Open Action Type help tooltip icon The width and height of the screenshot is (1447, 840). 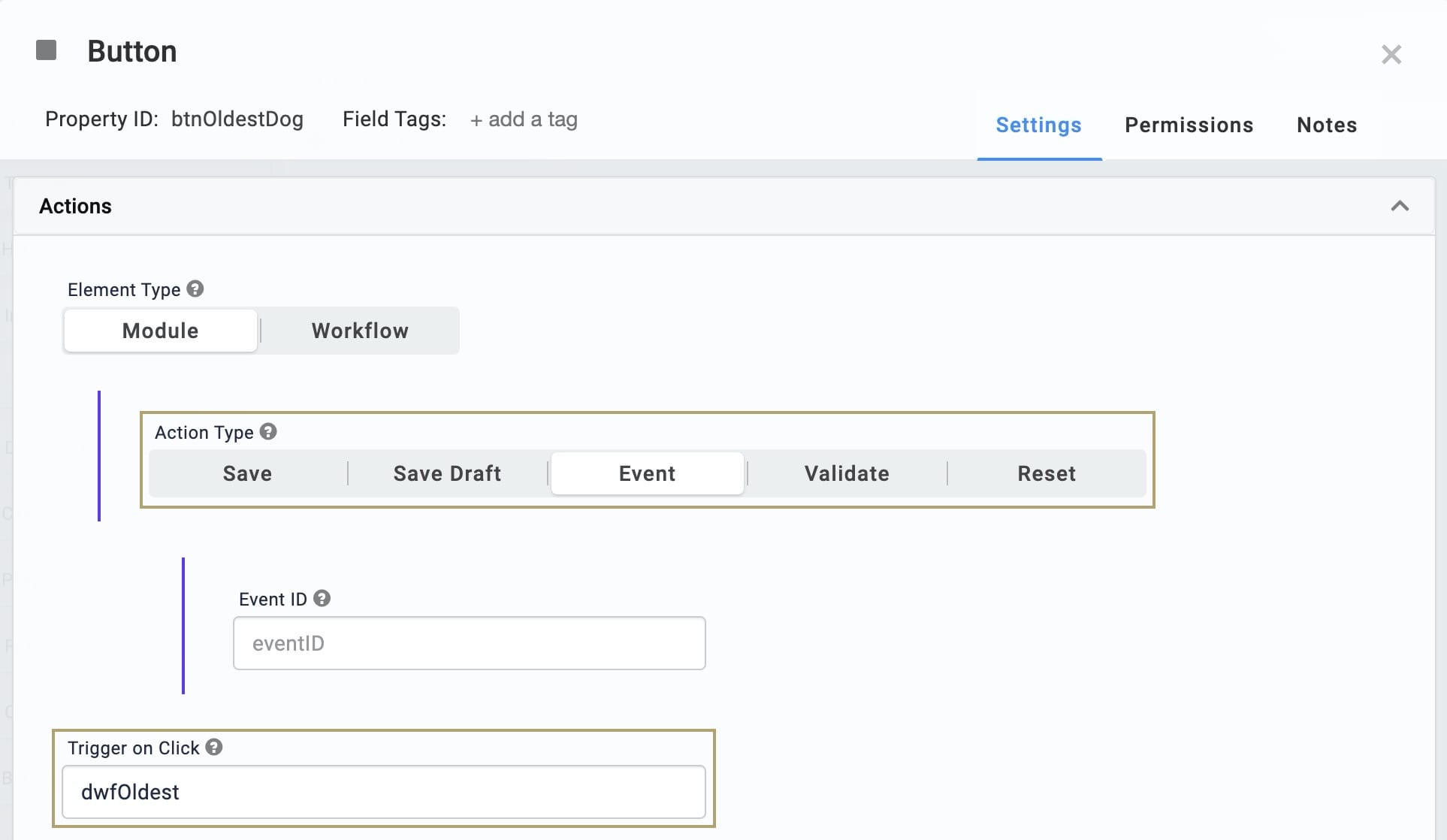tap(268, 432)
